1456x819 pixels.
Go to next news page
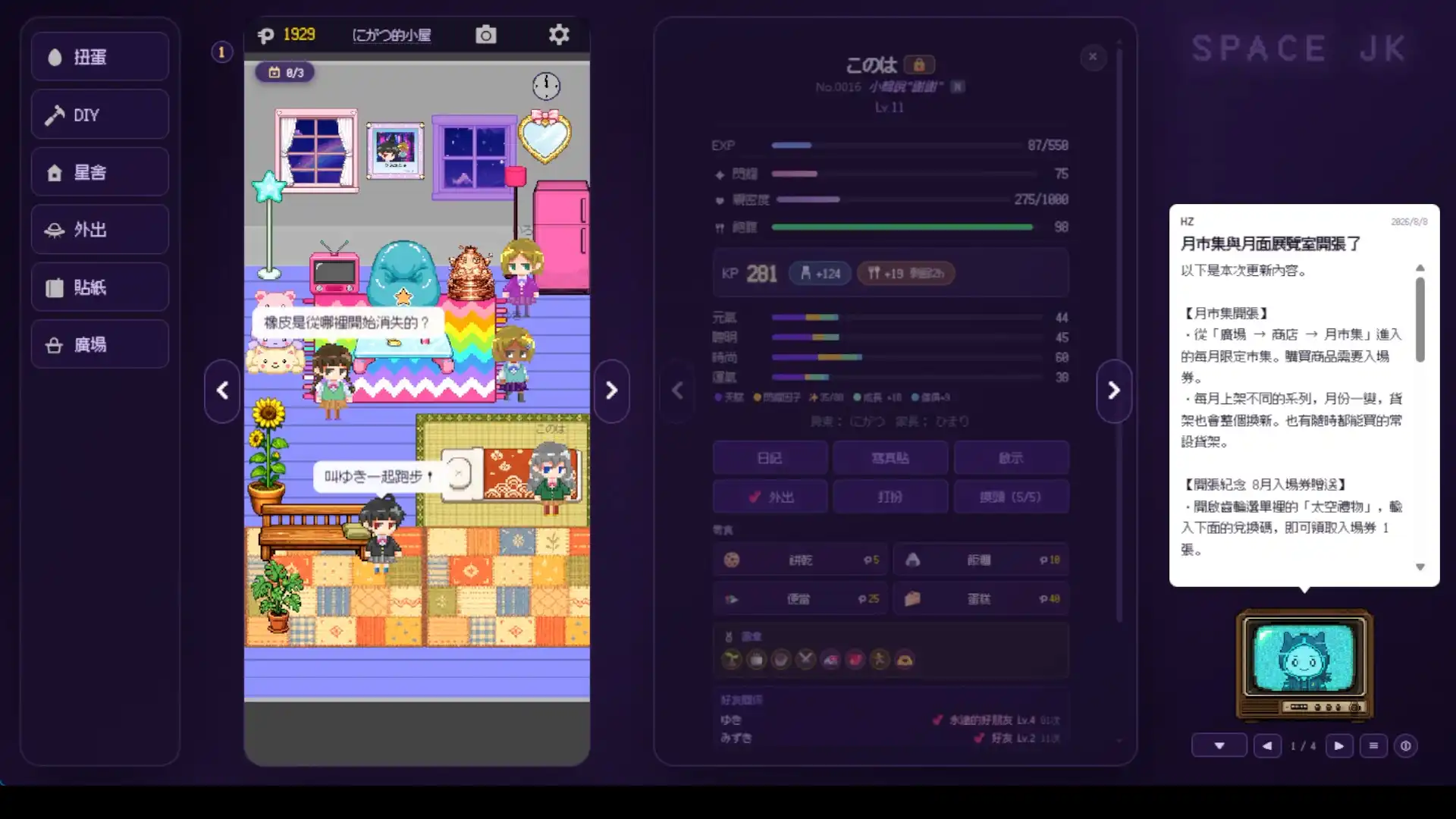(x=1339, y=745)
